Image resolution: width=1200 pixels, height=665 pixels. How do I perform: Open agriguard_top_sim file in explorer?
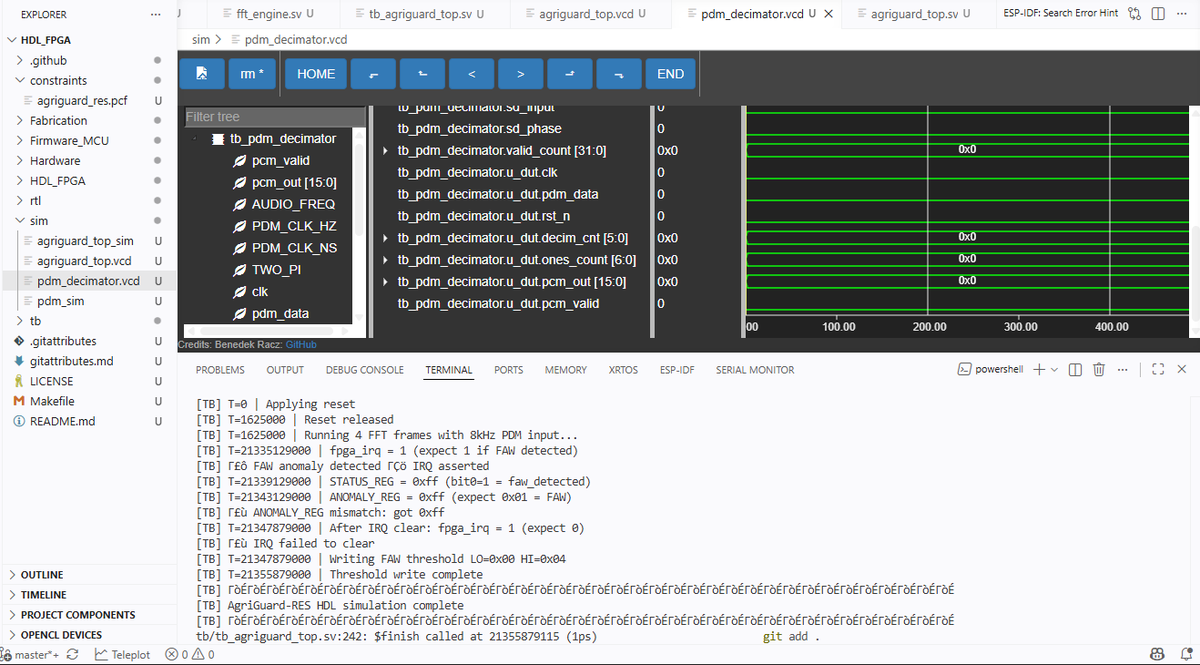88,240
